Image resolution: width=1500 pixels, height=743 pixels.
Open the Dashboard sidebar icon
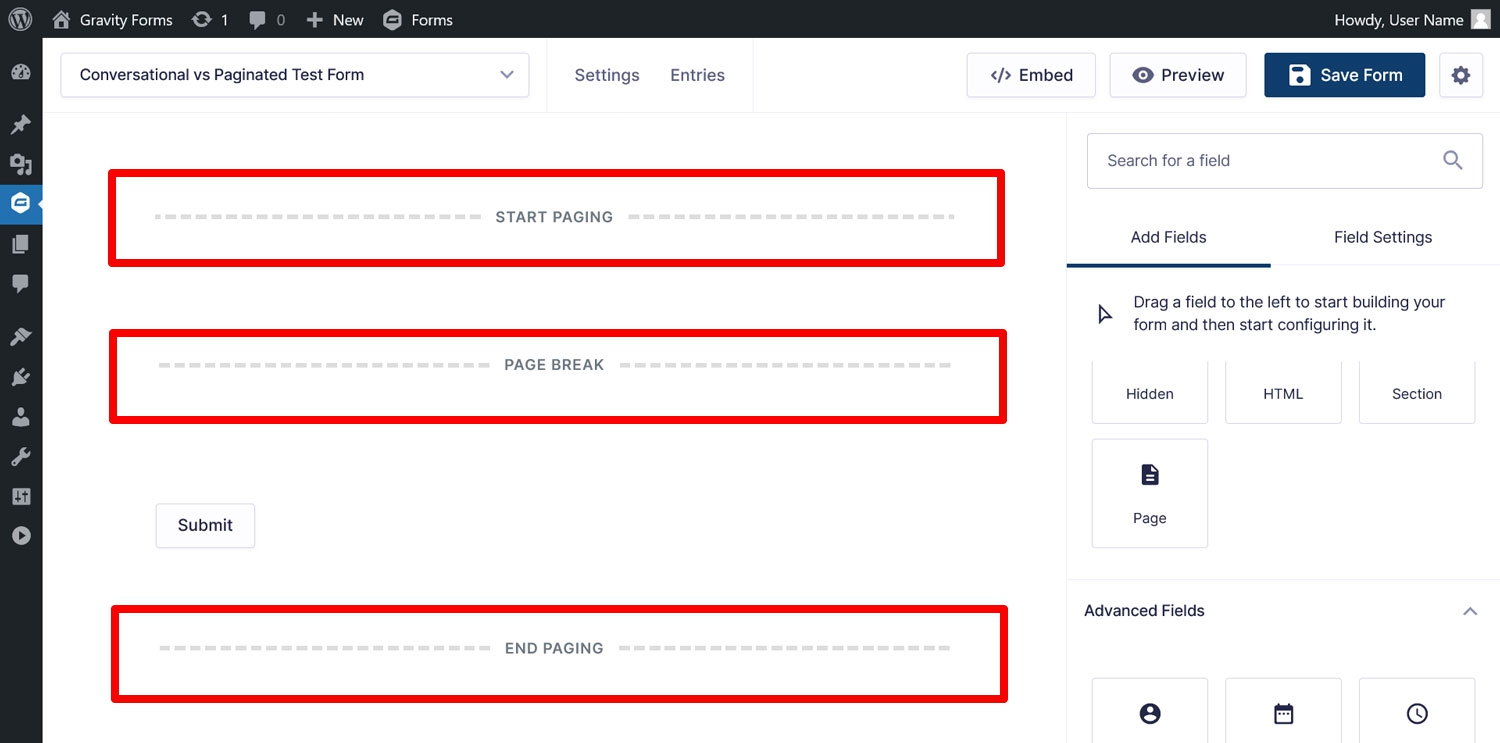coord(21,73)
